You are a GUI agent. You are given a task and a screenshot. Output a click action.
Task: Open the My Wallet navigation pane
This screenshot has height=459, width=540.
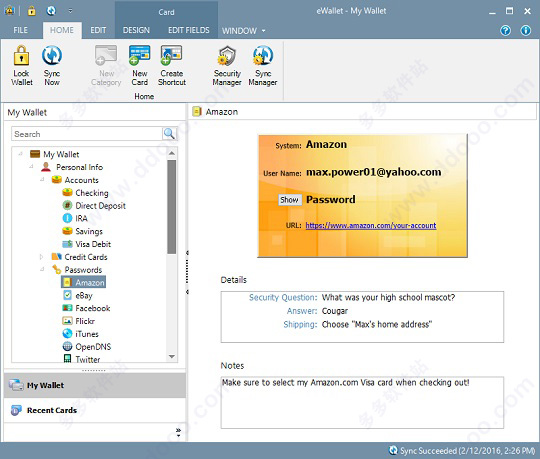[x=95, y=385]
